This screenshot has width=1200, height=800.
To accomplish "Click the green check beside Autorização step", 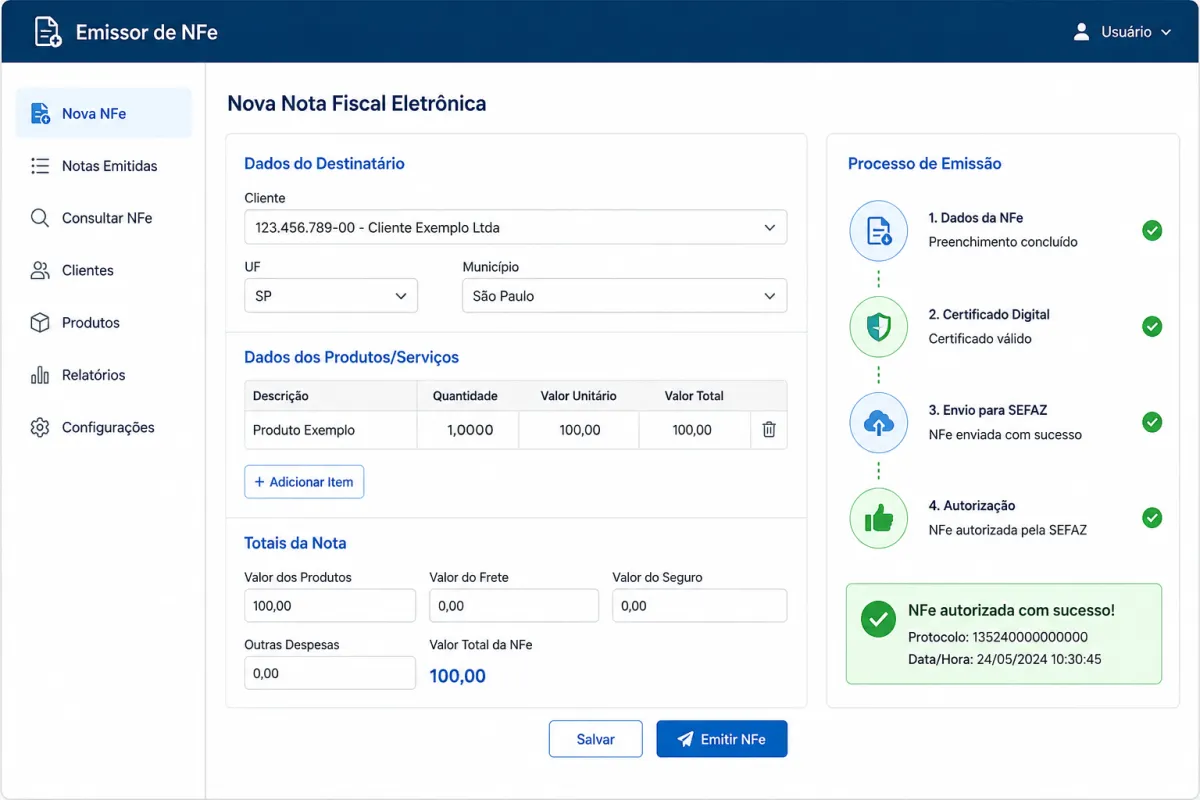I will 1152,518.
